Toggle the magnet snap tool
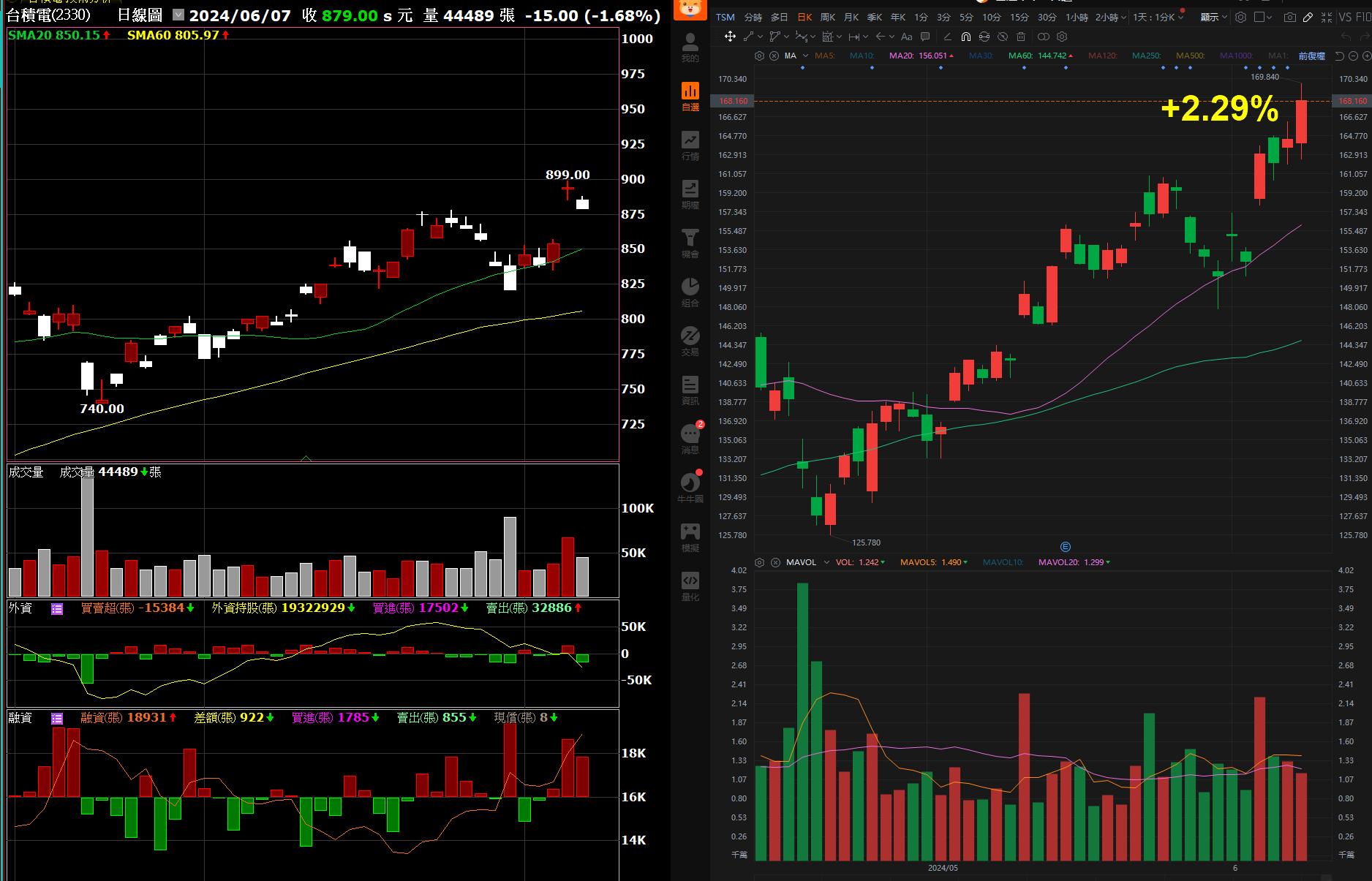 coord(966,37)
